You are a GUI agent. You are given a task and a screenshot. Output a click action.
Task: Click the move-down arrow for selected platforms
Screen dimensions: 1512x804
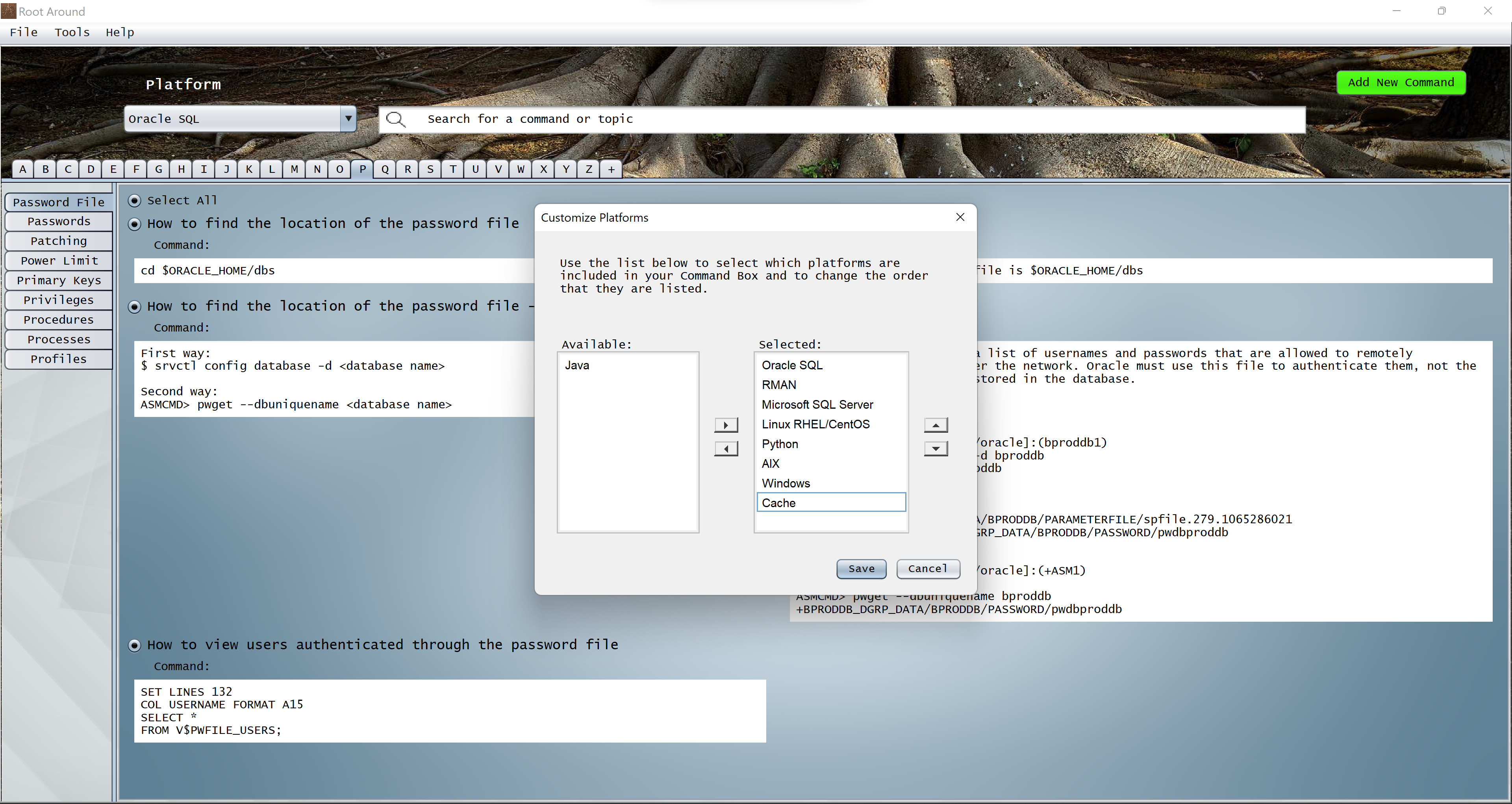point(936,449)
